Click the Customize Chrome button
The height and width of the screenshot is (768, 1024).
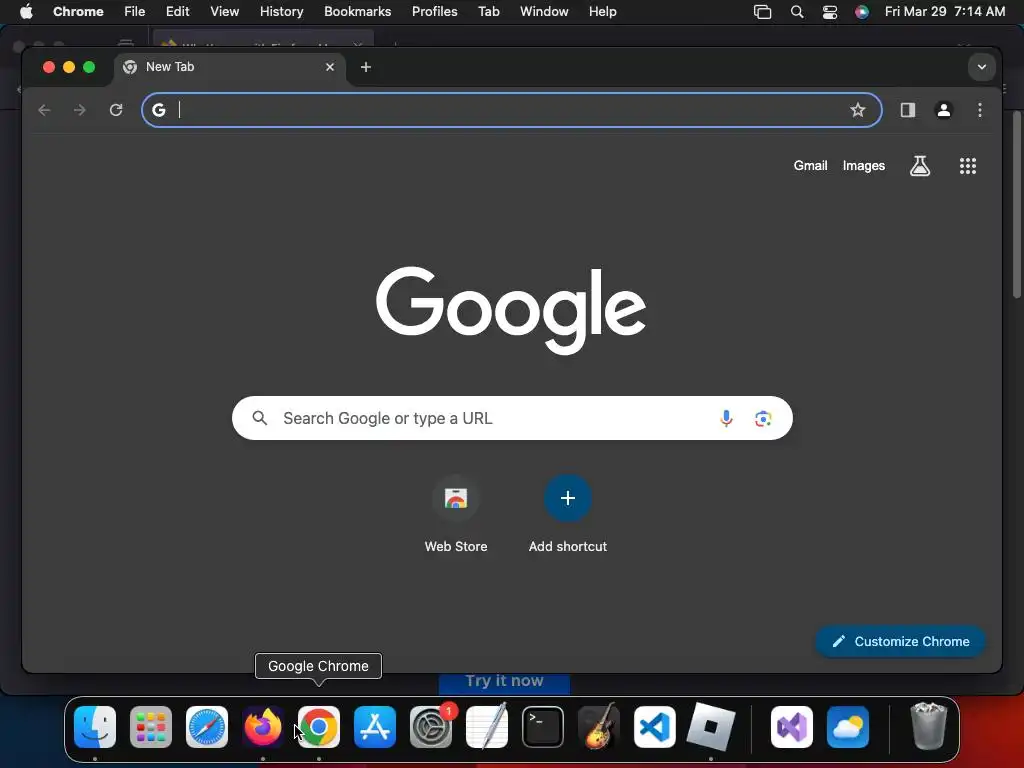tap(900, 641)
